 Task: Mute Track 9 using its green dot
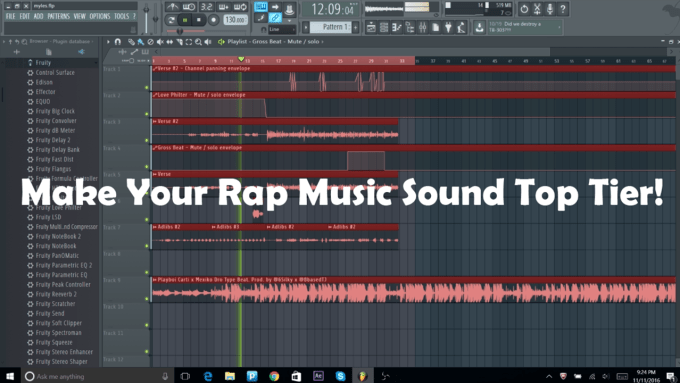pyautogui.click(x=147, y=299)
